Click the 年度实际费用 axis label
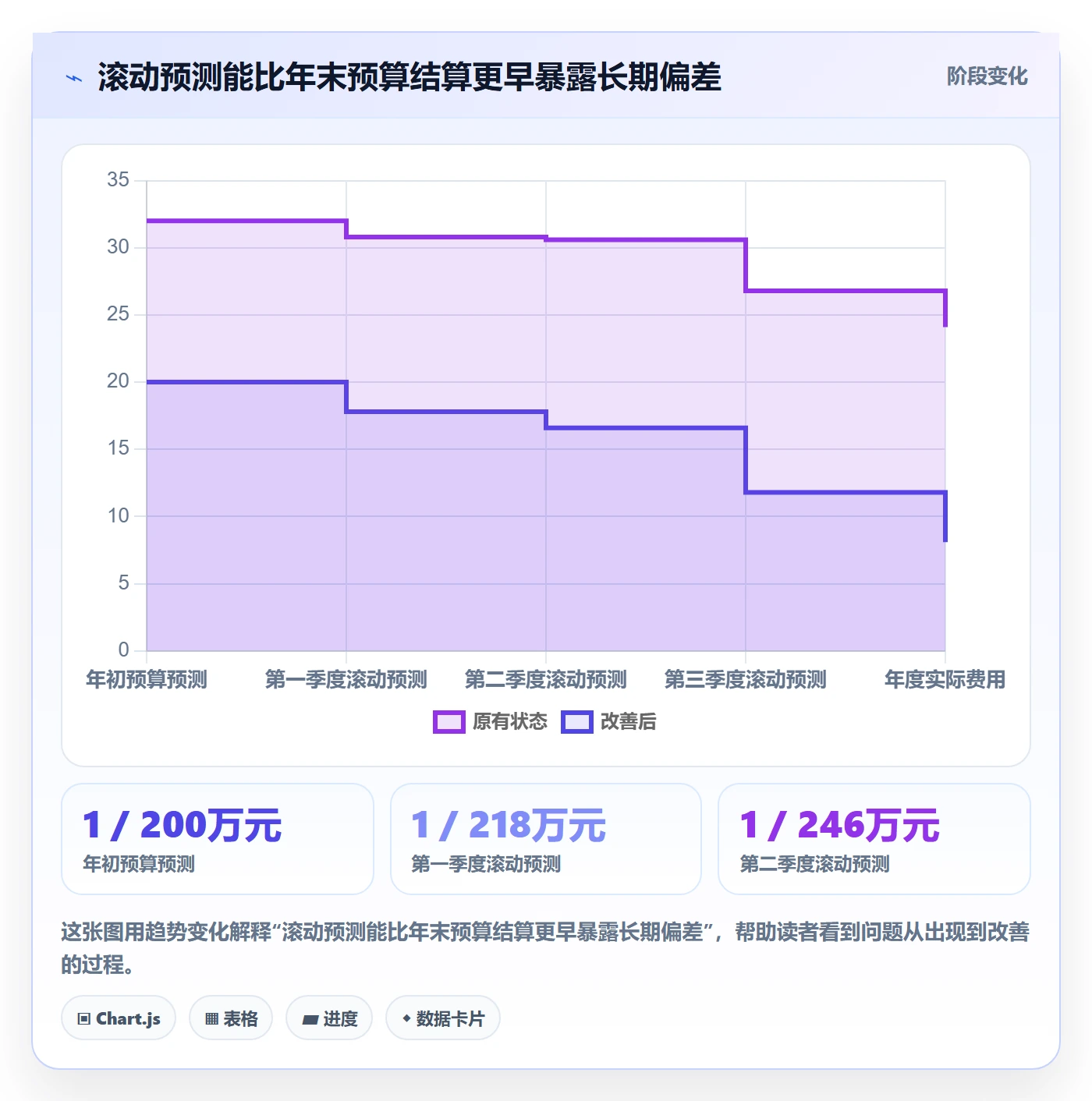 [x=945, y=680]
